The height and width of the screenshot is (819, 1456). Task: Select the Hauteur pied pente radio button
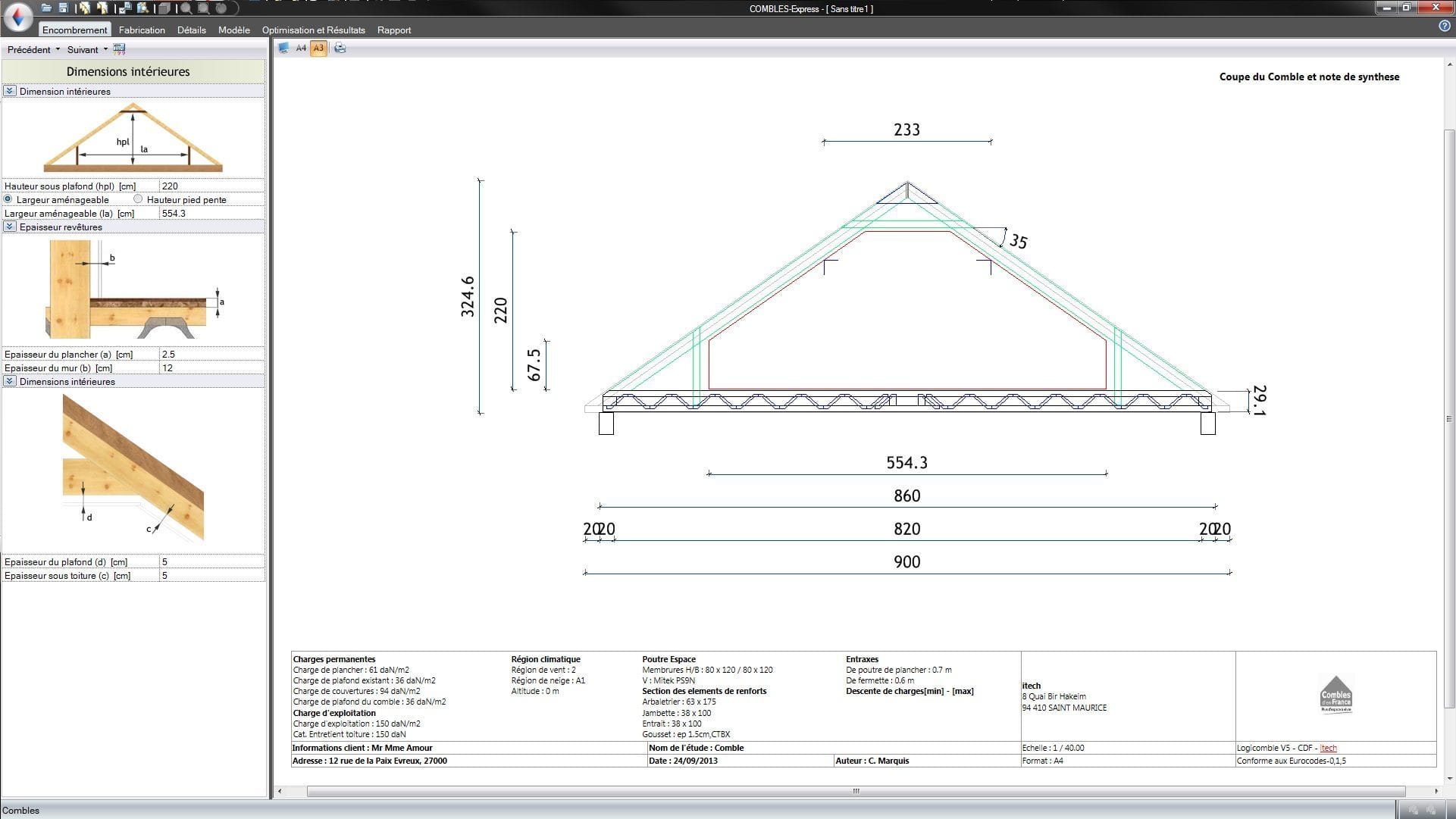coord(138,199)
